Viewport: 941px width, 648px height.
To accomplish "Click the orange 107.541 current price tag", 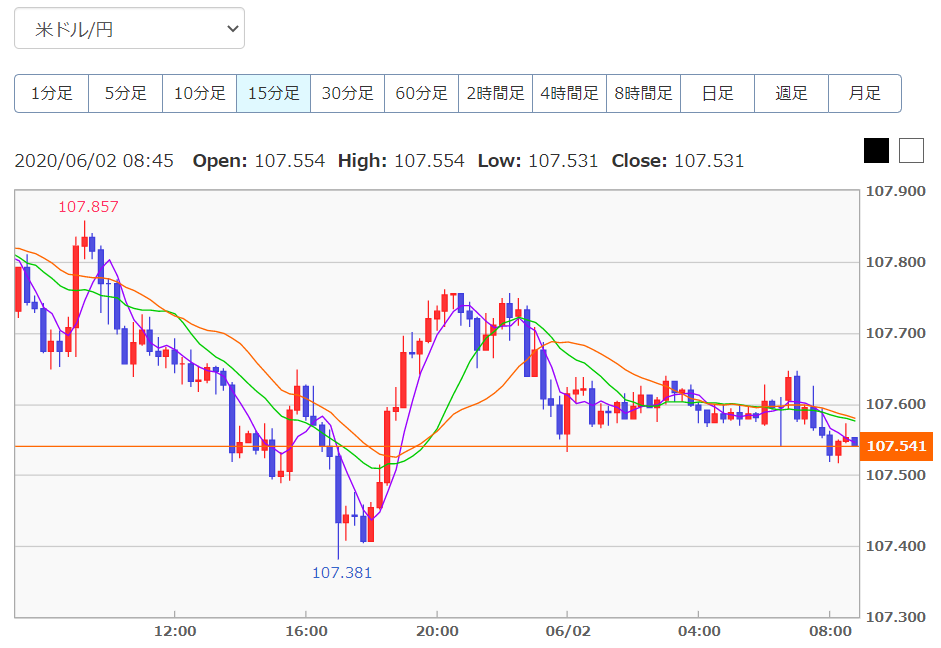I will pos(897,446).
